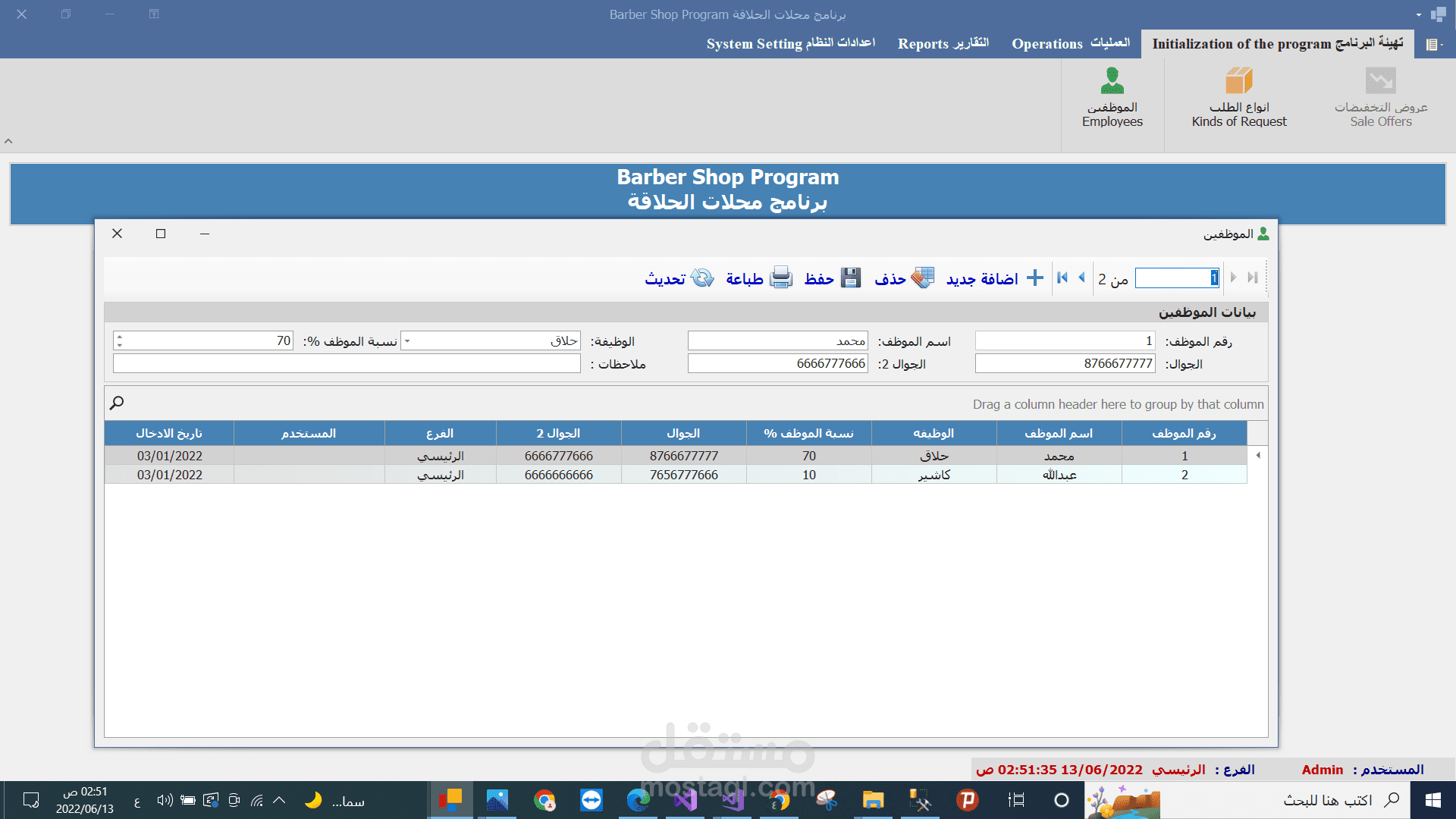The image size is (1456, 819).
Task: Click the printer icon to print
Action: tap(780, 278)
